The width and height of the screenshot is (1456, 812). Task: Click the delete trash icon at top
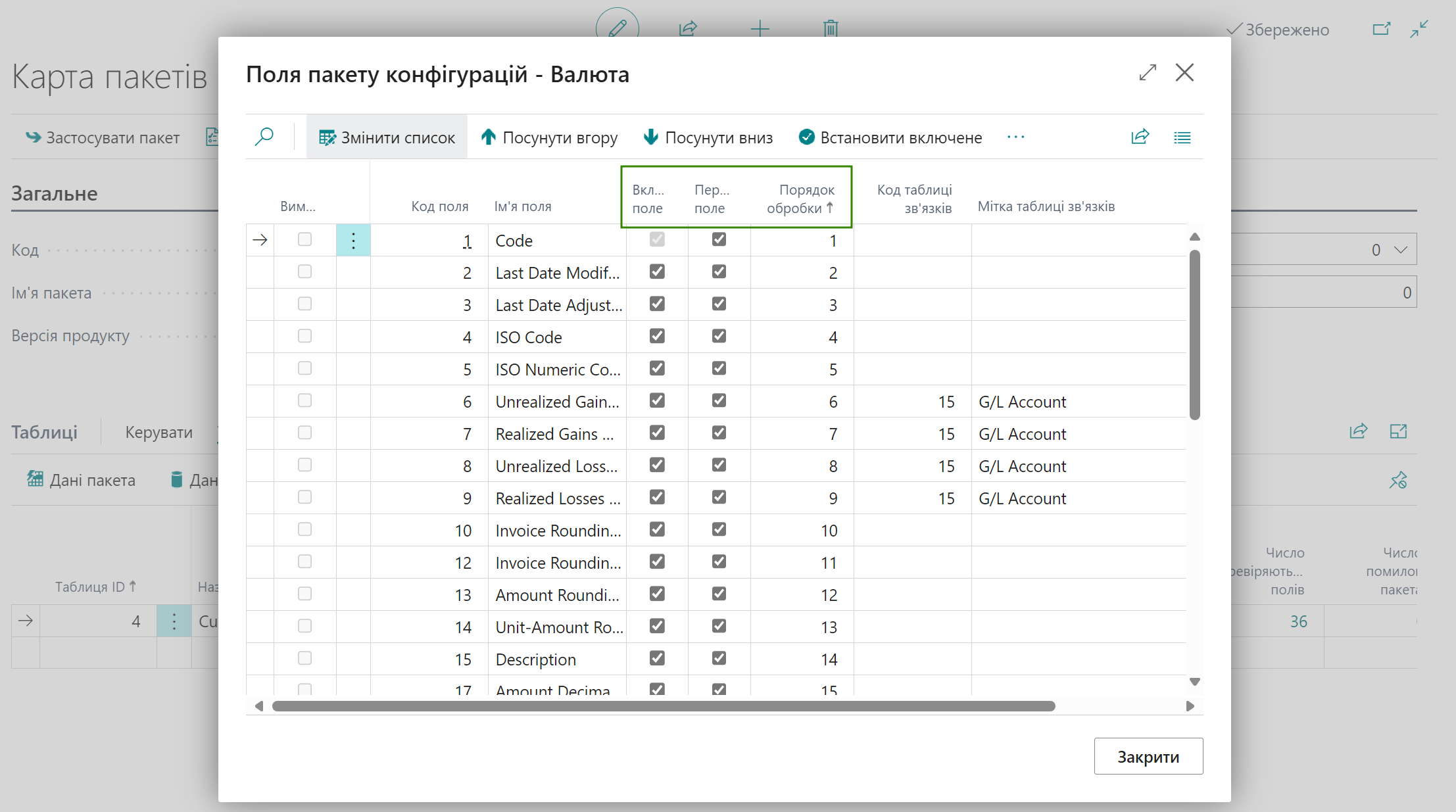[x=831, y=28]
